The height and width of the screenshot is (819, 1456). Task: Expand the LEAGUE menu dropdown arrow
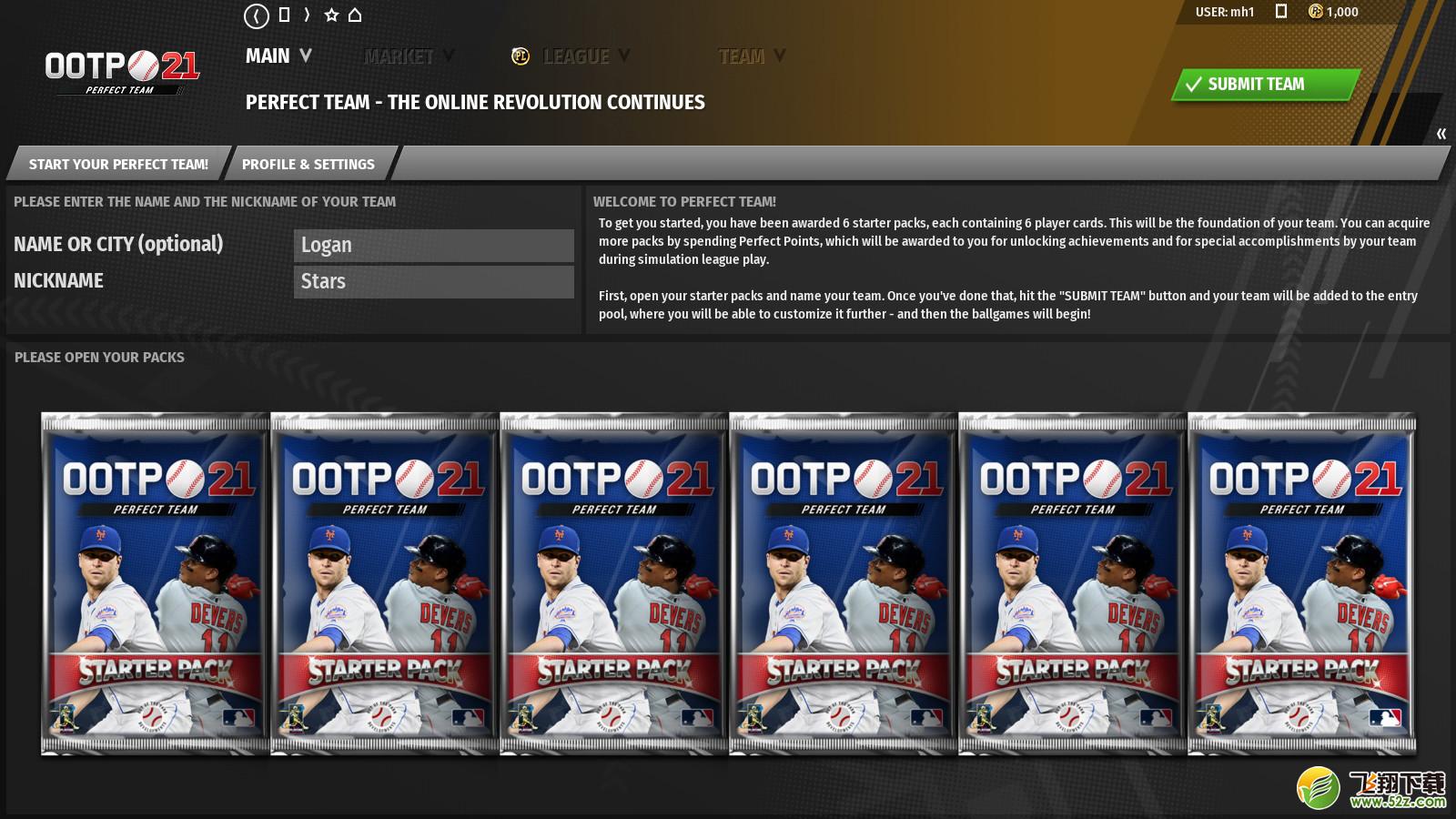point(623,56)
